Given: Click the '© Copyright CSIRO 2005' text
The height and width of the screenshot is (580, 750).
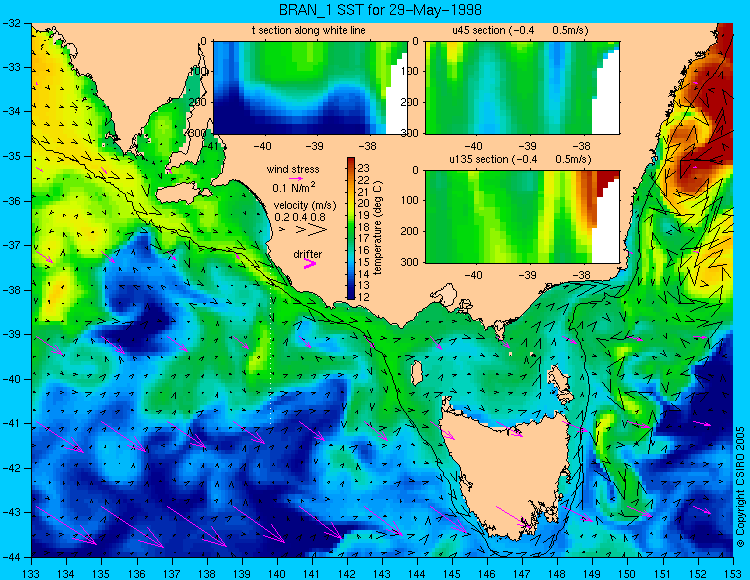Looking at the screenshot, I should click(x=740, y=487).
